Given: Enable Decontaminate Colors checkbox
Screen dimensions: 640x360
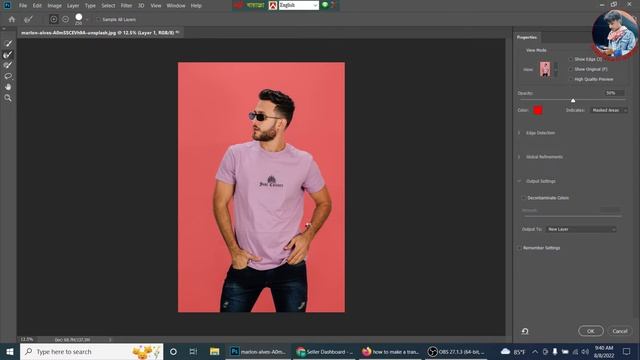Looking at the screenshot, I should pos(523,198).
